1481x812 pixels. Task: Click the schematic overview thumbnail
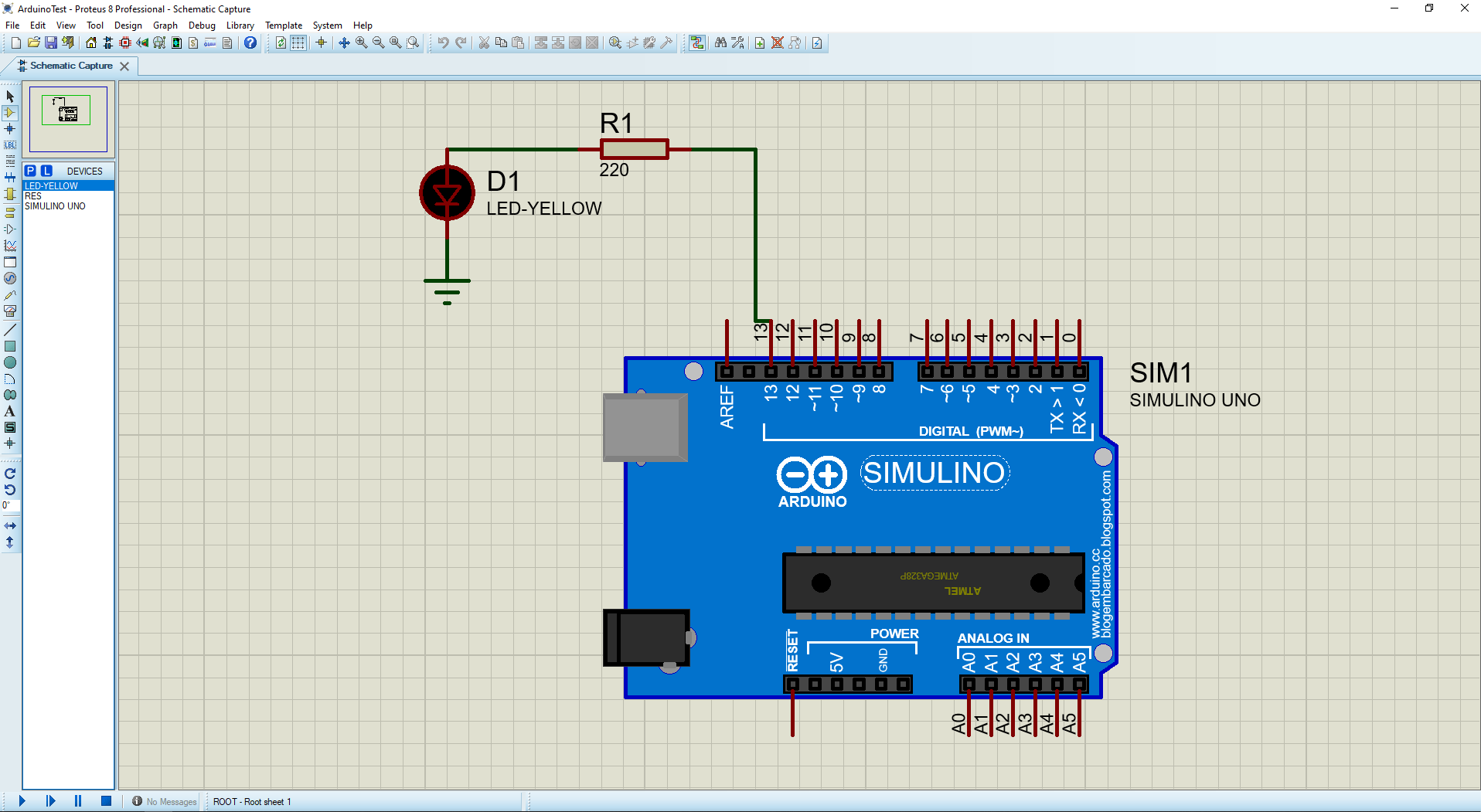[x=68, y=119]
